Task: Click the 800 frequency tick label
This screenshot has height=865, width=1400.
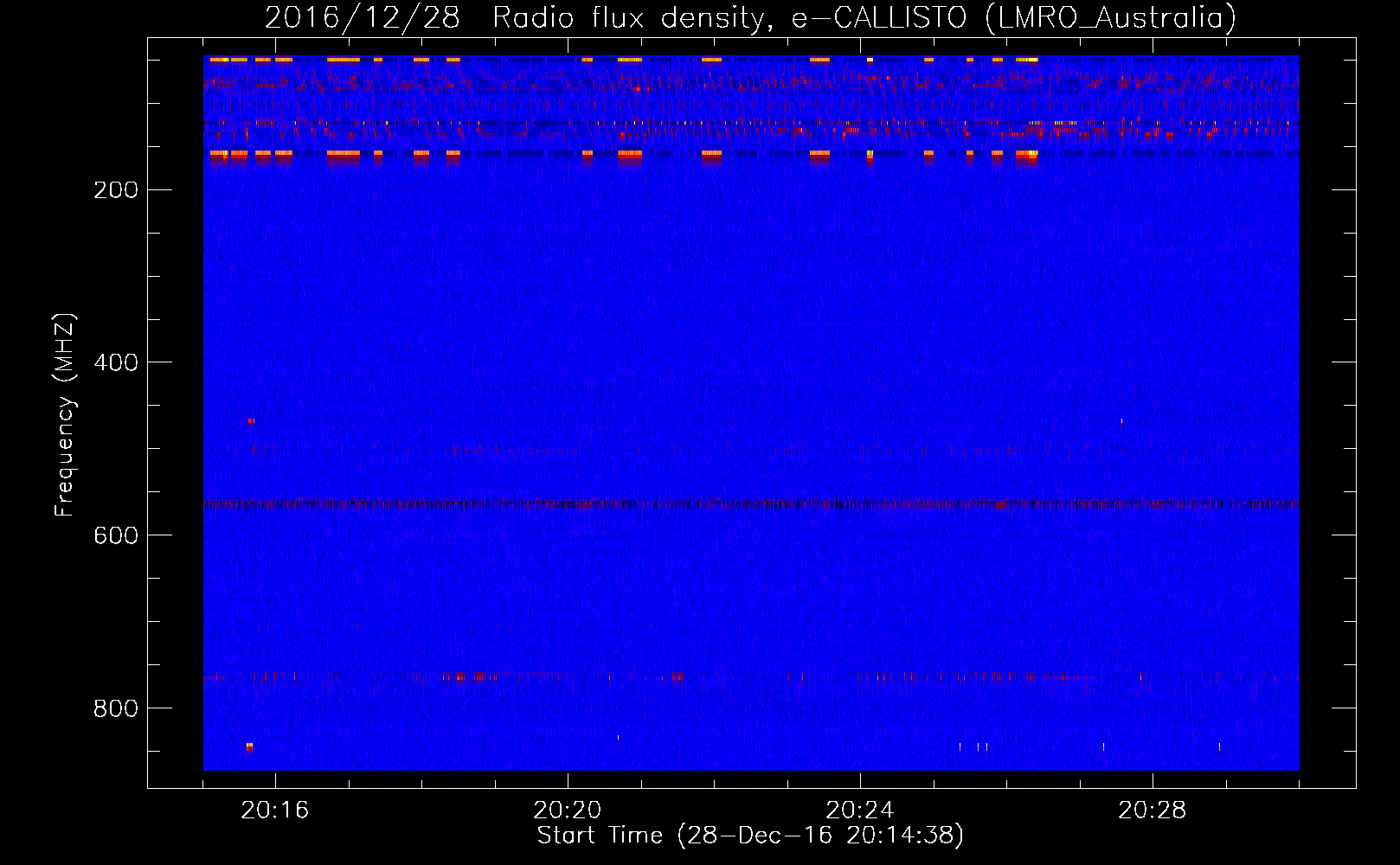Action: 116,708
